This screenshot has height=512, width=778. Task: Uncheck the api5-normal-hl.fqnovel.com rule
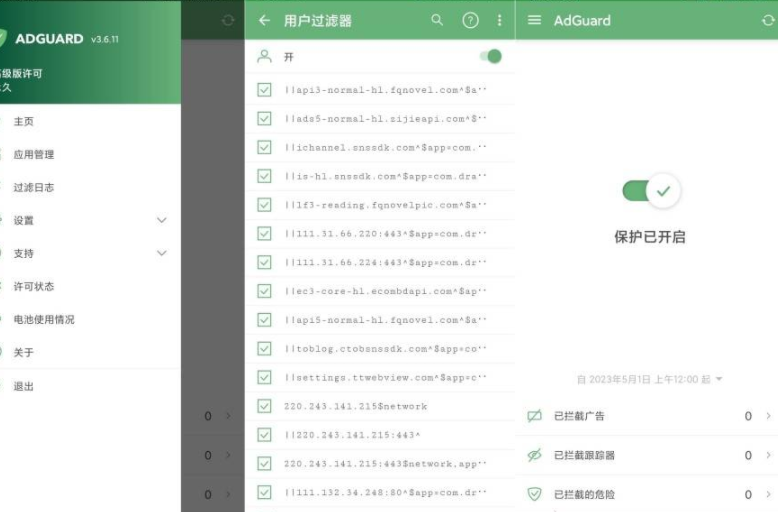[264, 320]
